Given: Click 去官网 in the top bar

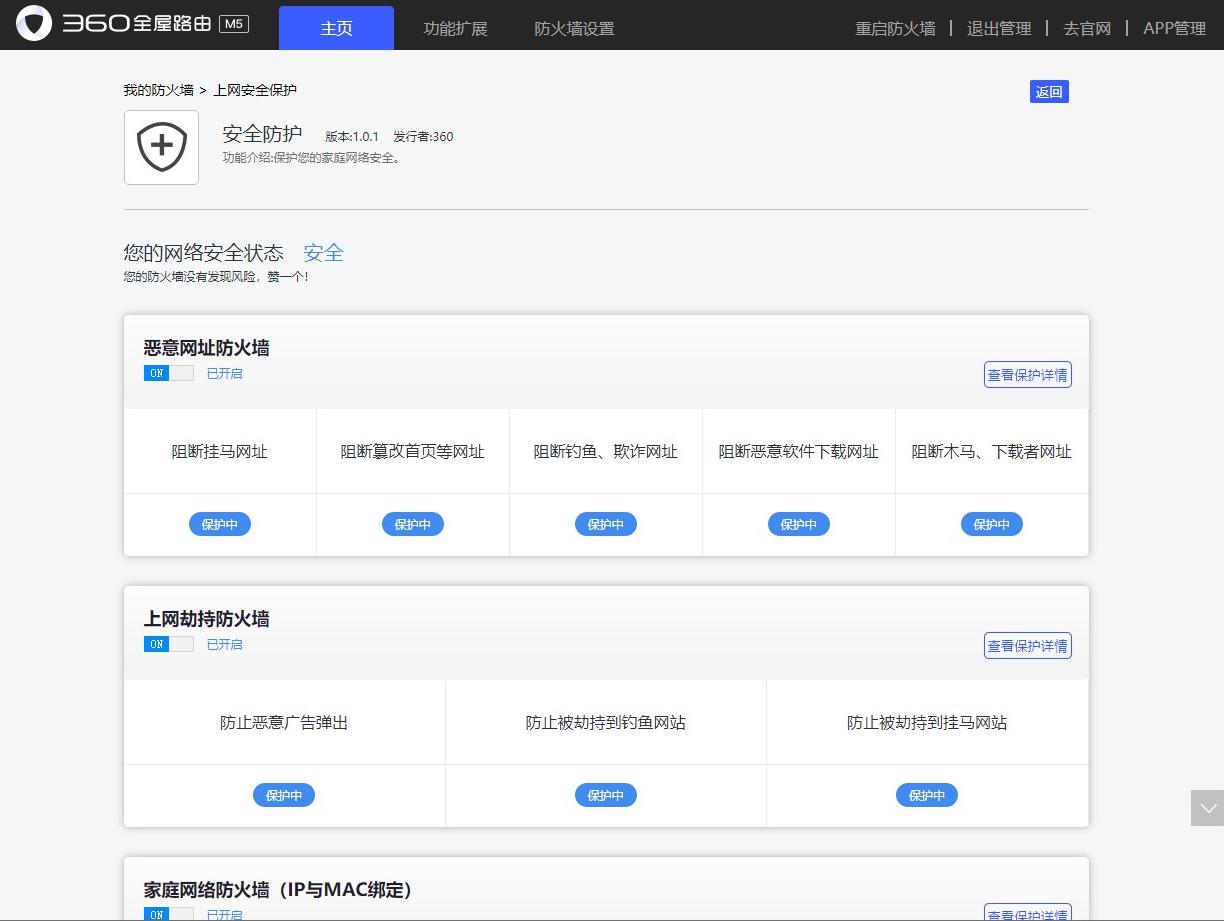Looking at the screenshot, I should coord(1086,28).
